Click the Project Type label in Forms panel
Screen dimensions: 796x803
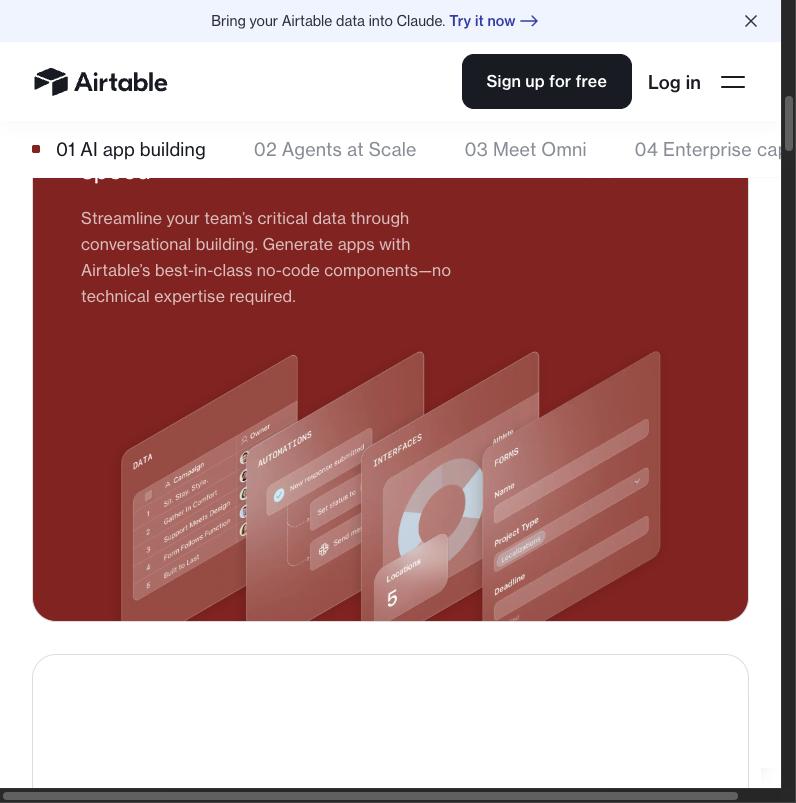(x=516, y=532)
